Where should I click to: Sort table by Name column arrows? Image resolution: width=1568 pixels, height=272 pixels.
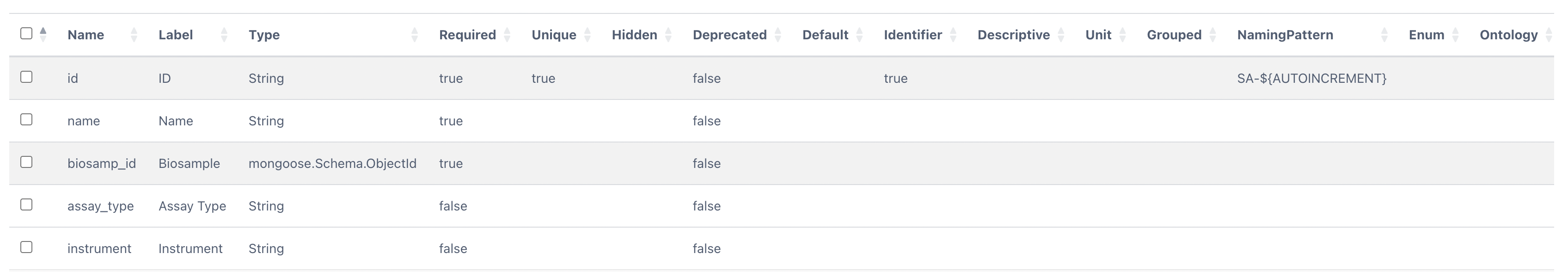(134, 35)
